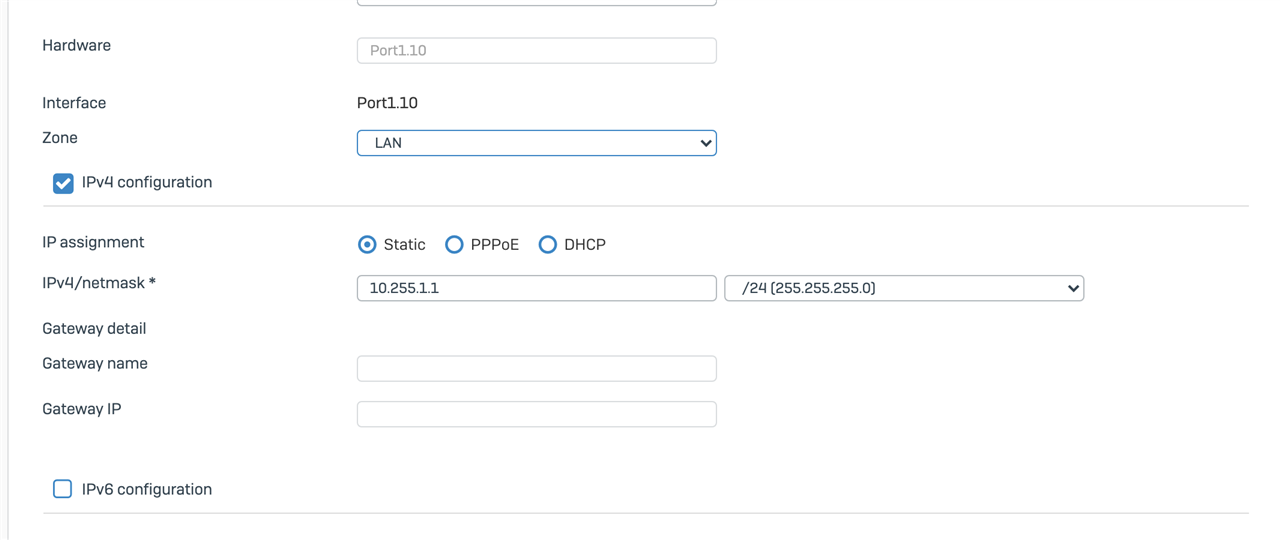Choose the PPPoE radio button
1280x540 pixels.
tap(454, 244)
